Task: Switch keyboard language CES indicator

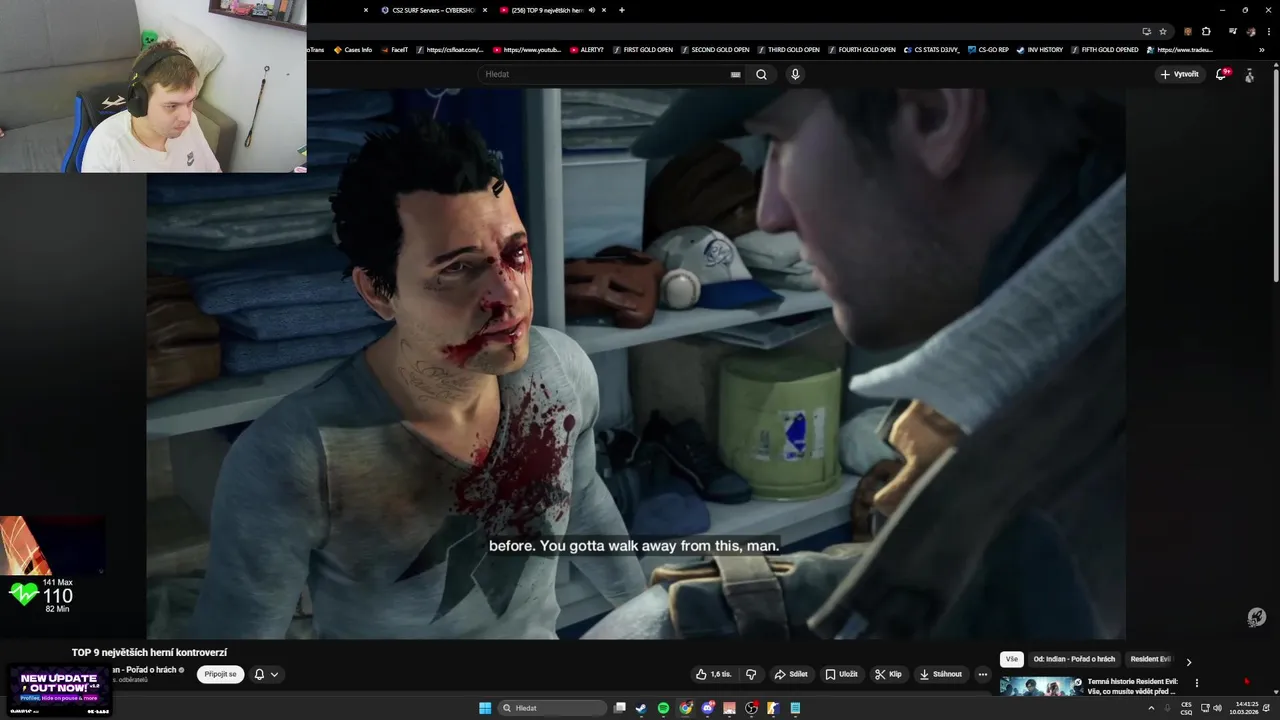Action: tap(1186, 708)
